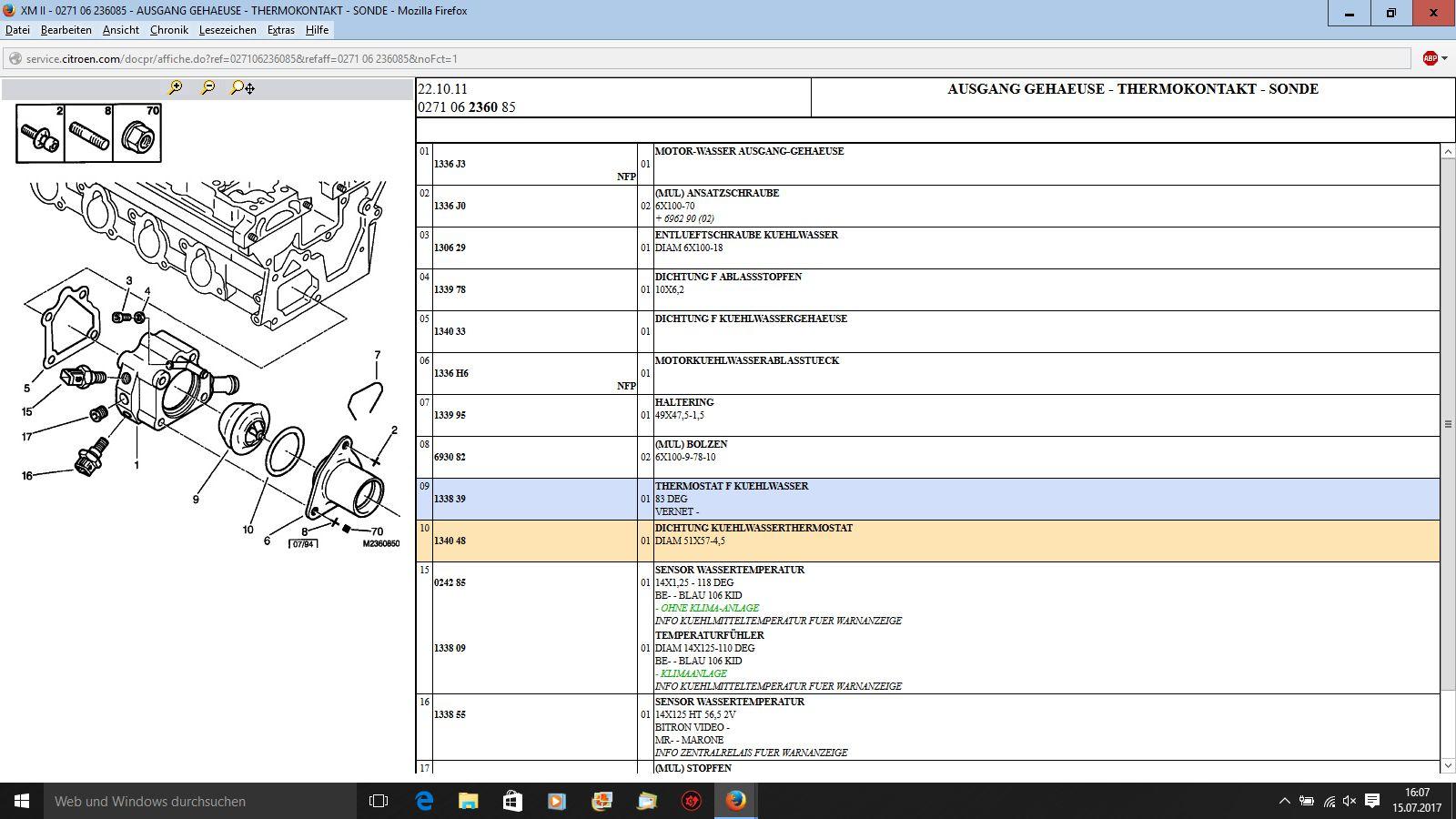The image size is (1456, 819).
Task: Click green KLIMAANLAGE text under 1338 09
Action: (x=691, y=673)
